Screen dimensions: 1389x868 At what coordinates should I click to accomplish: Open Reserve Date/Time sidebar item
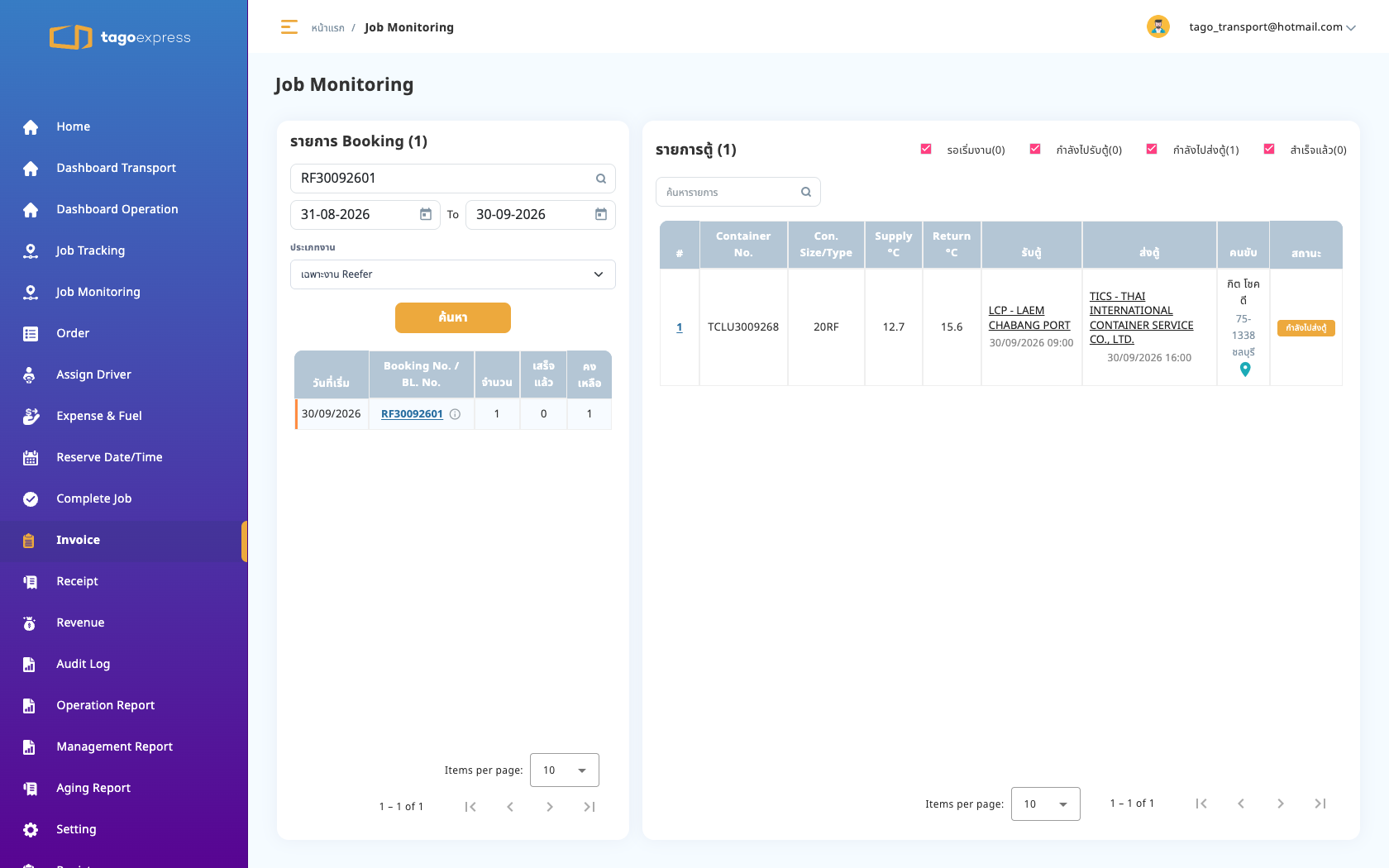(109, 457)
